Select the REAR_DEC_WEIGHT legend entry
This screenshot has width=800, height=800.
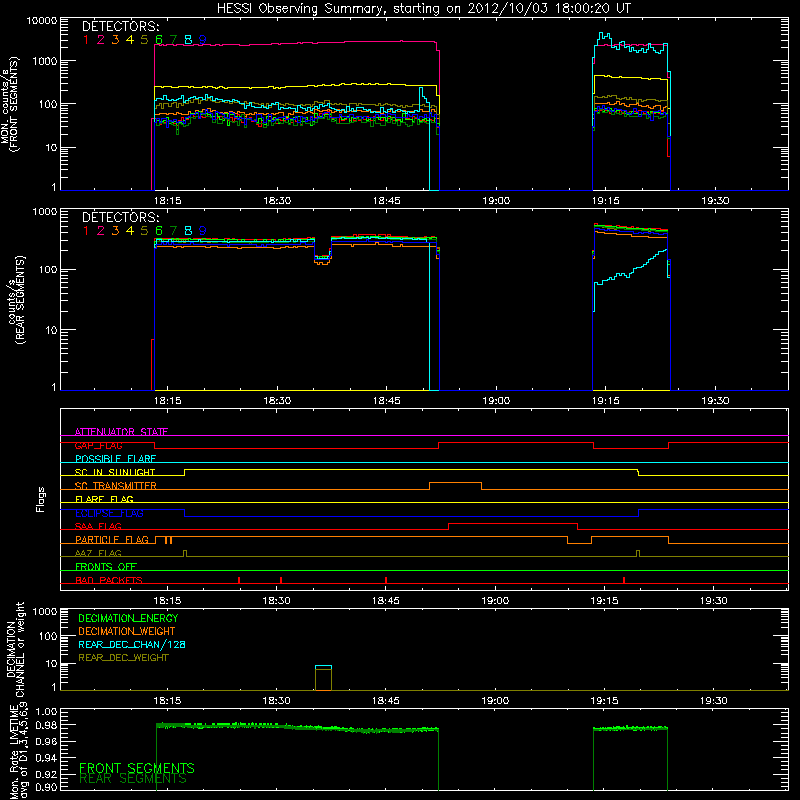pyautogui.click(x=123, y=658)
